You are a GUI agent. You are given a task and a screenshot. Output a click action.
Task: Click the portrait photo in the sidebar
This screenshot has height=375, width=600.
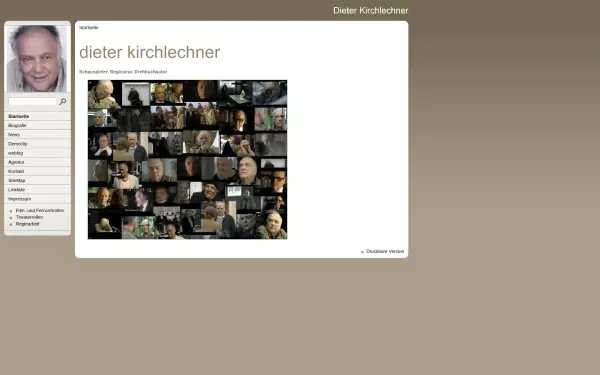[x=37, y=58]
